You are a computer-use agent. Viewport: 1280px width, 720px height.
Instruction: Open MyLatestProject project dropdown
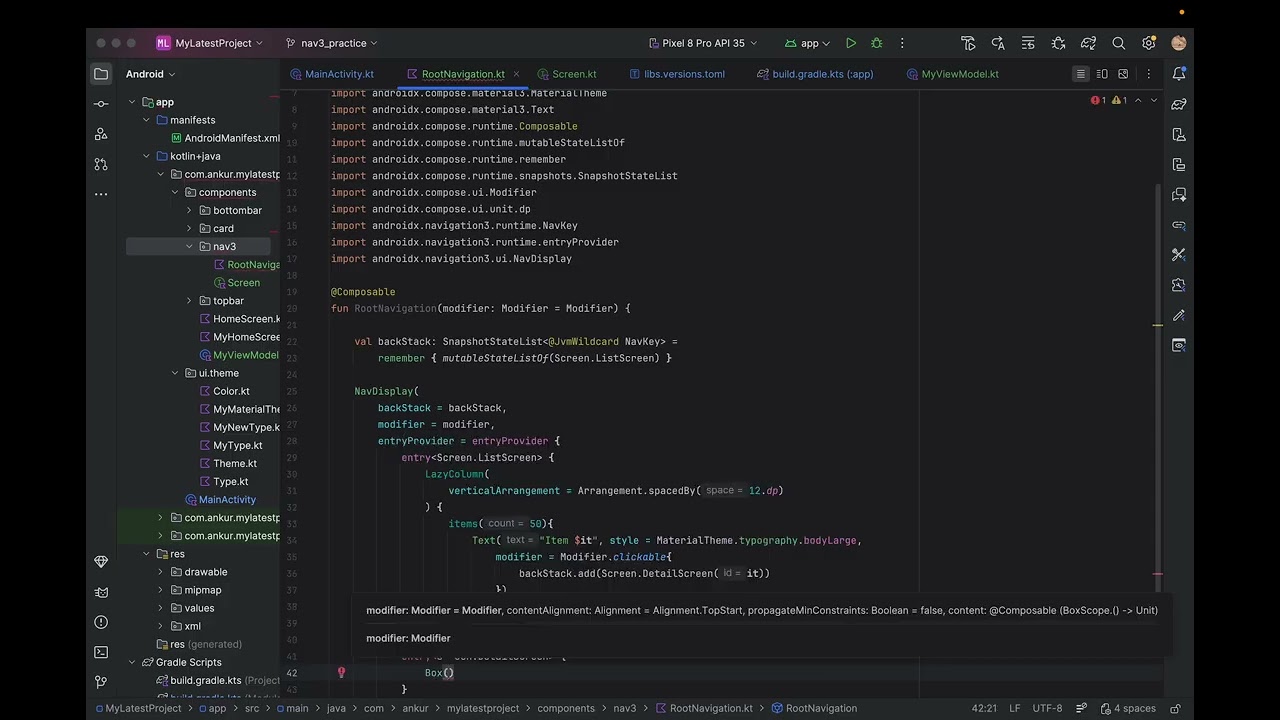pyautogui.click(x=210, y=43)
